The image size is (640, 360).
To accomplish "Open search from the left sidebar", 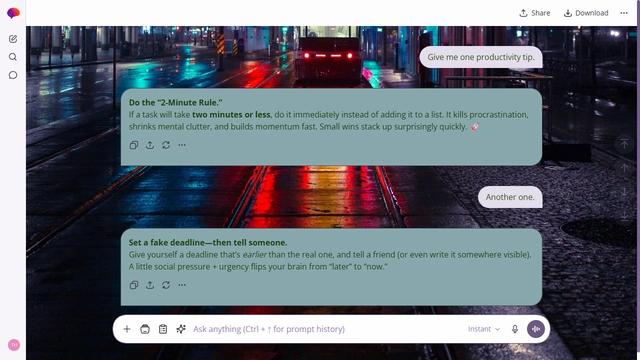I will point(13,57).
